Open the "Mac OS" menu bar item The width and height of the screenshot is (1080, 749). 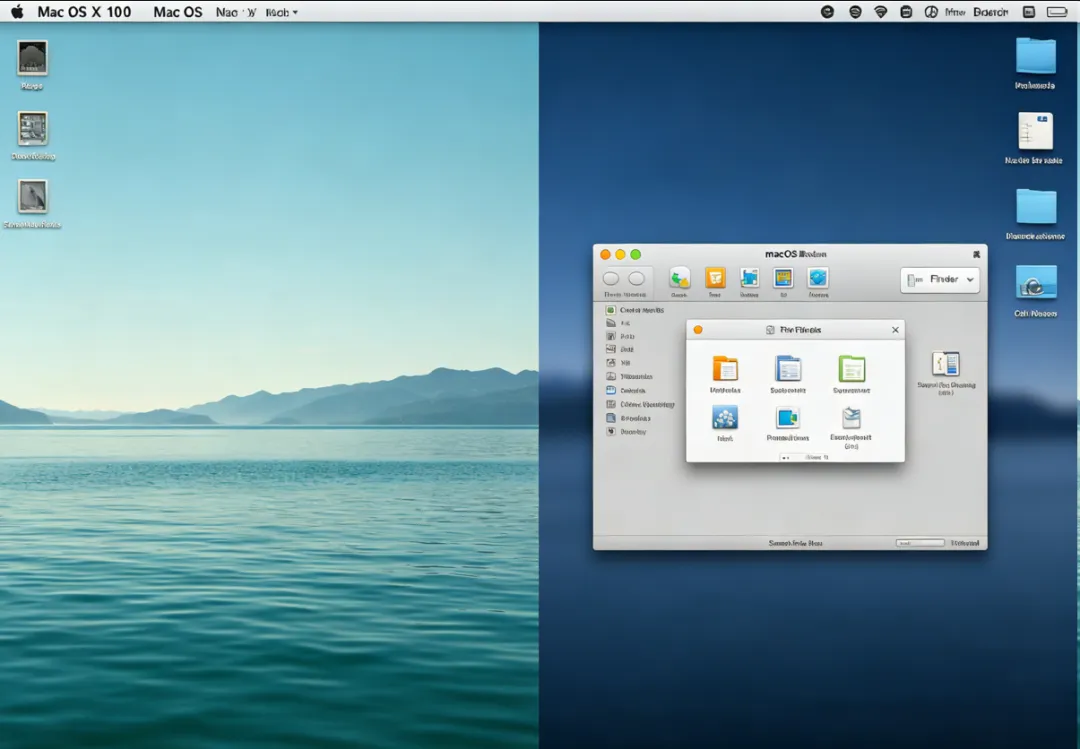(x=178, y=12)
